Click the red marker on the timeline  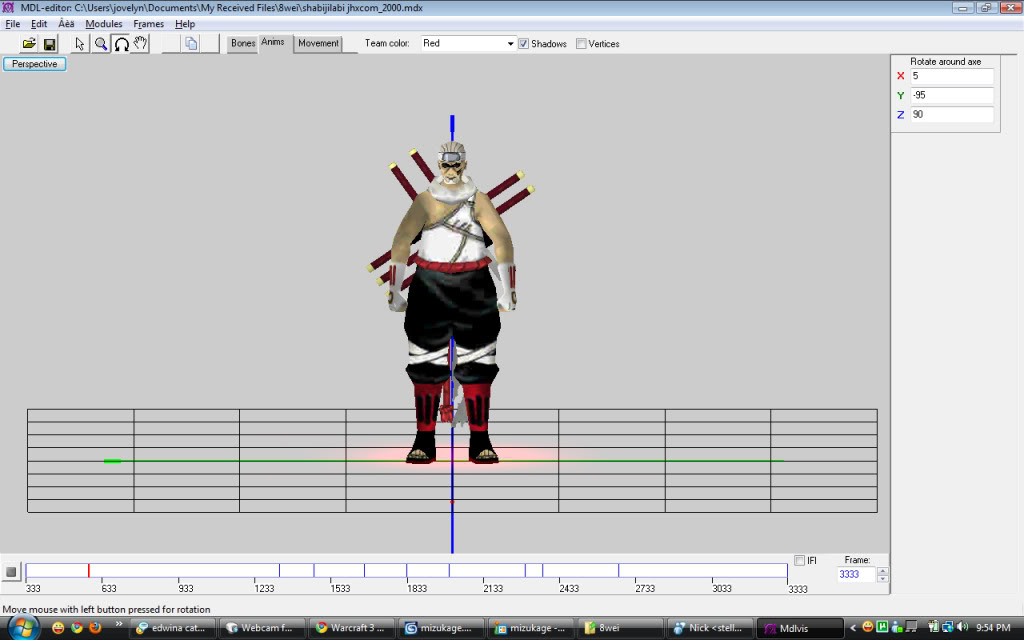[x=89, y=570]
